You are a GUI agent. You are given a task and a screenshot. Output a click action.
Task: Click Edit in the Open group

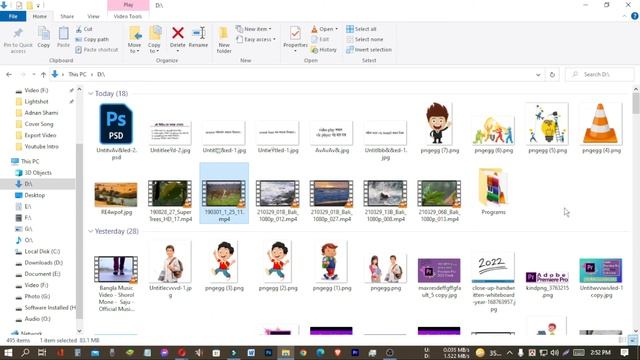[x=320, y=39]
